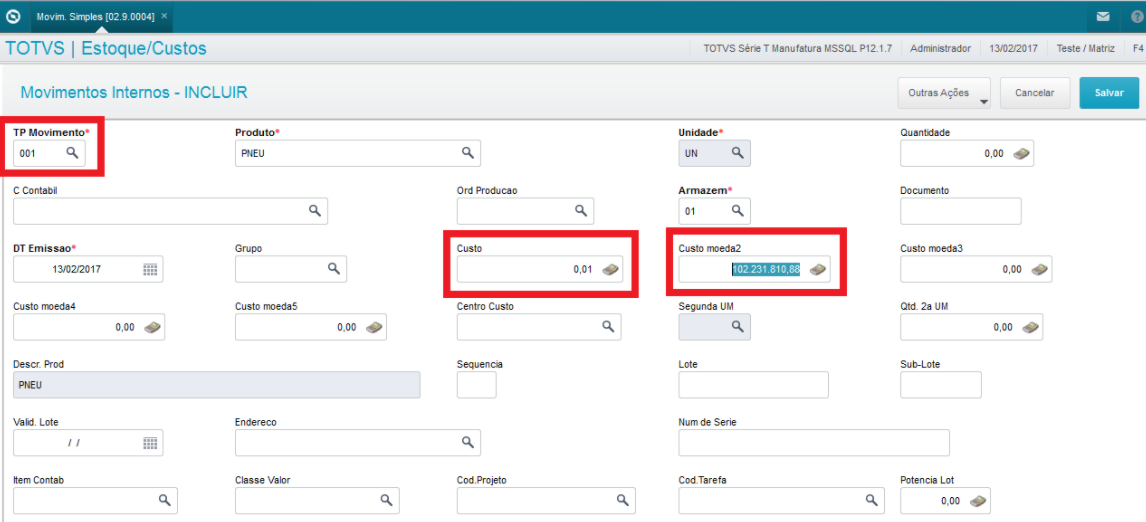1146x522 pixels.
Task: Click the Administrador user label
Action: pyautogui.click(x=941, y=48)
